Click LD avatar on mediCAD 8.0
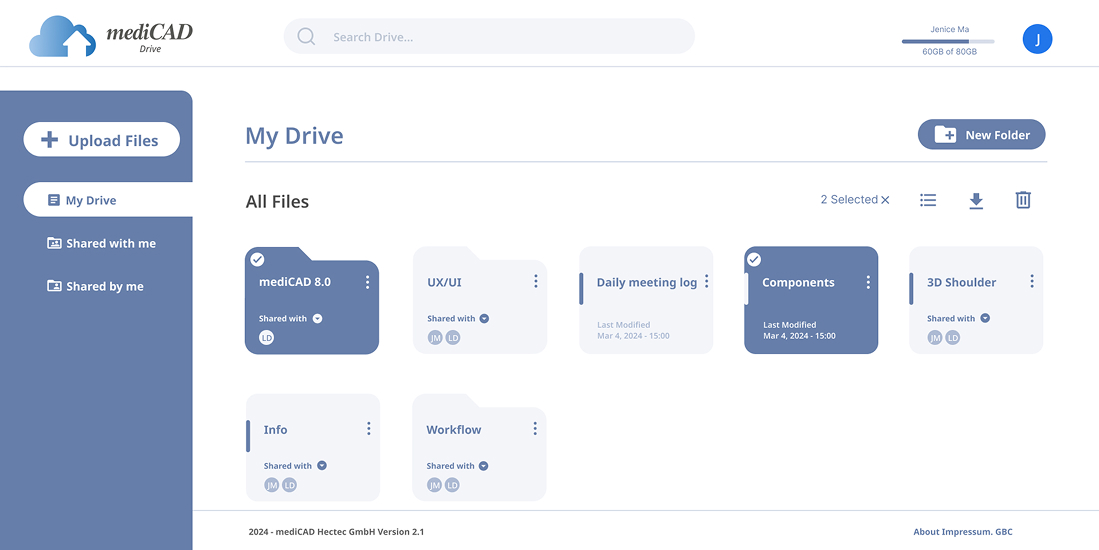Screen dimensions: 1099x550 click(x=266, y=338)
